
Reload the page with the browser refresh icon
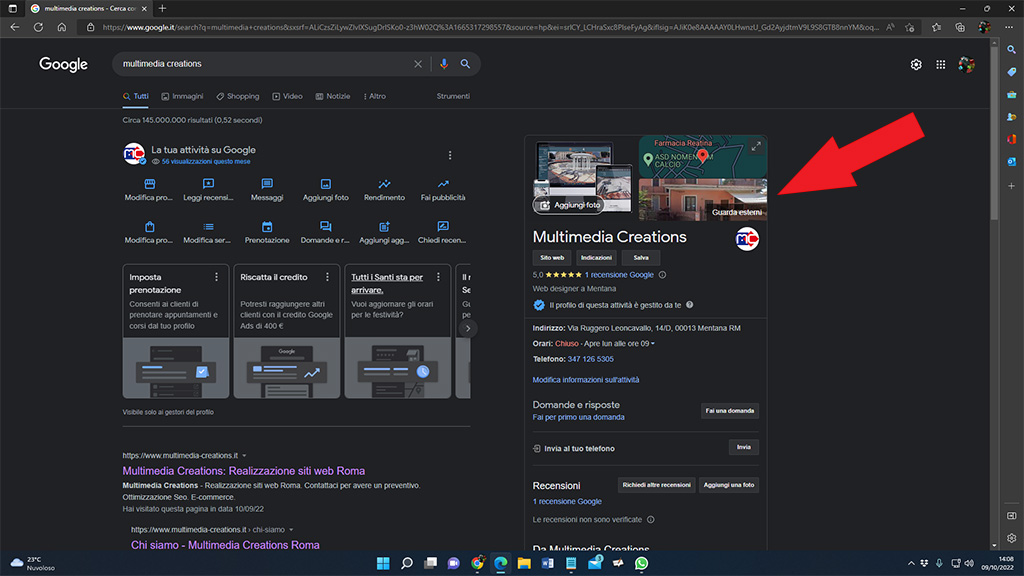tap(39, 27)
